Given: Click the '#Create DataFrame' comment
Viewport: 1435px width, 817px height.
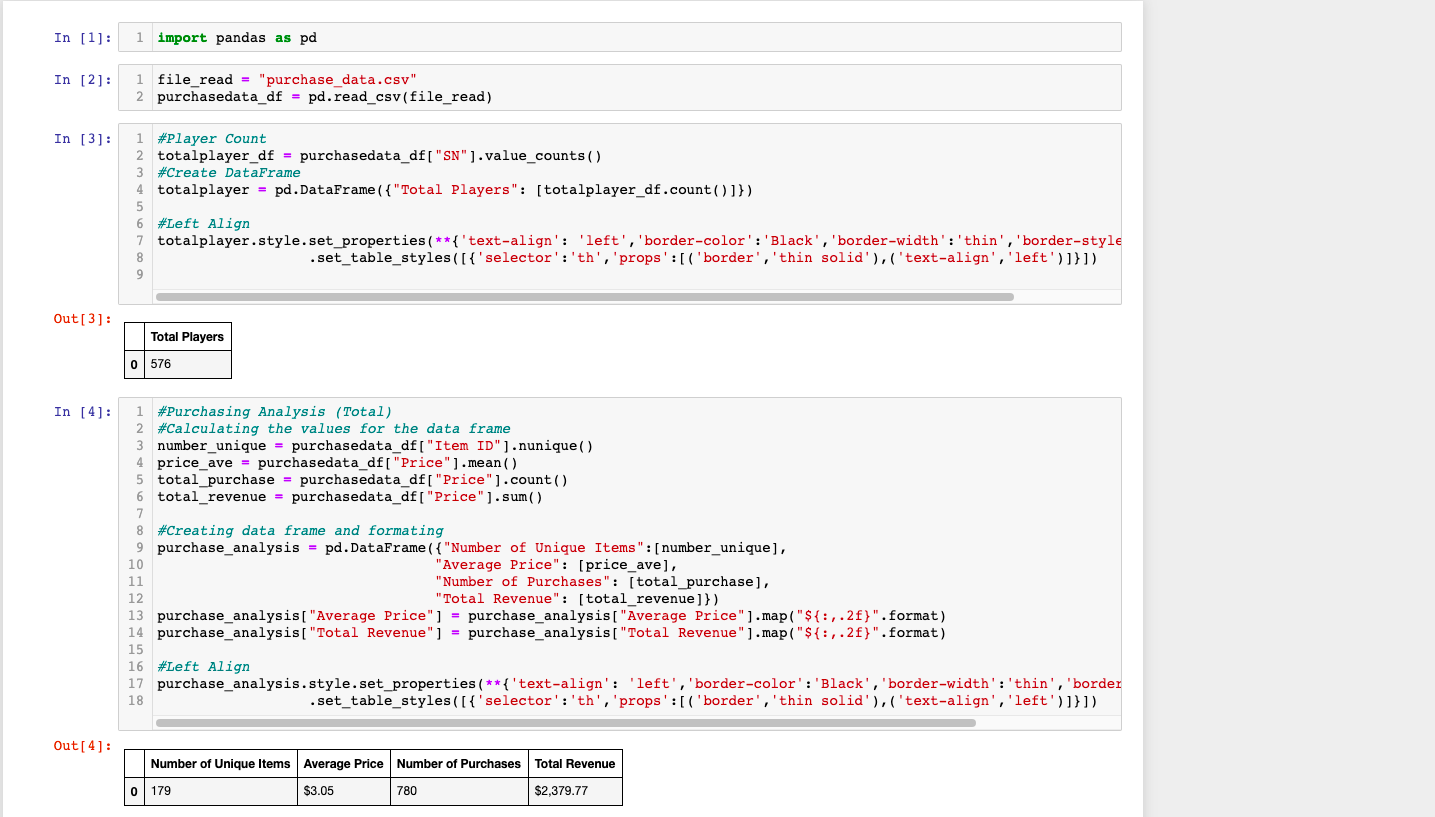Looking at the screenshot, I should pyautogui.click(x=229, y=173).
